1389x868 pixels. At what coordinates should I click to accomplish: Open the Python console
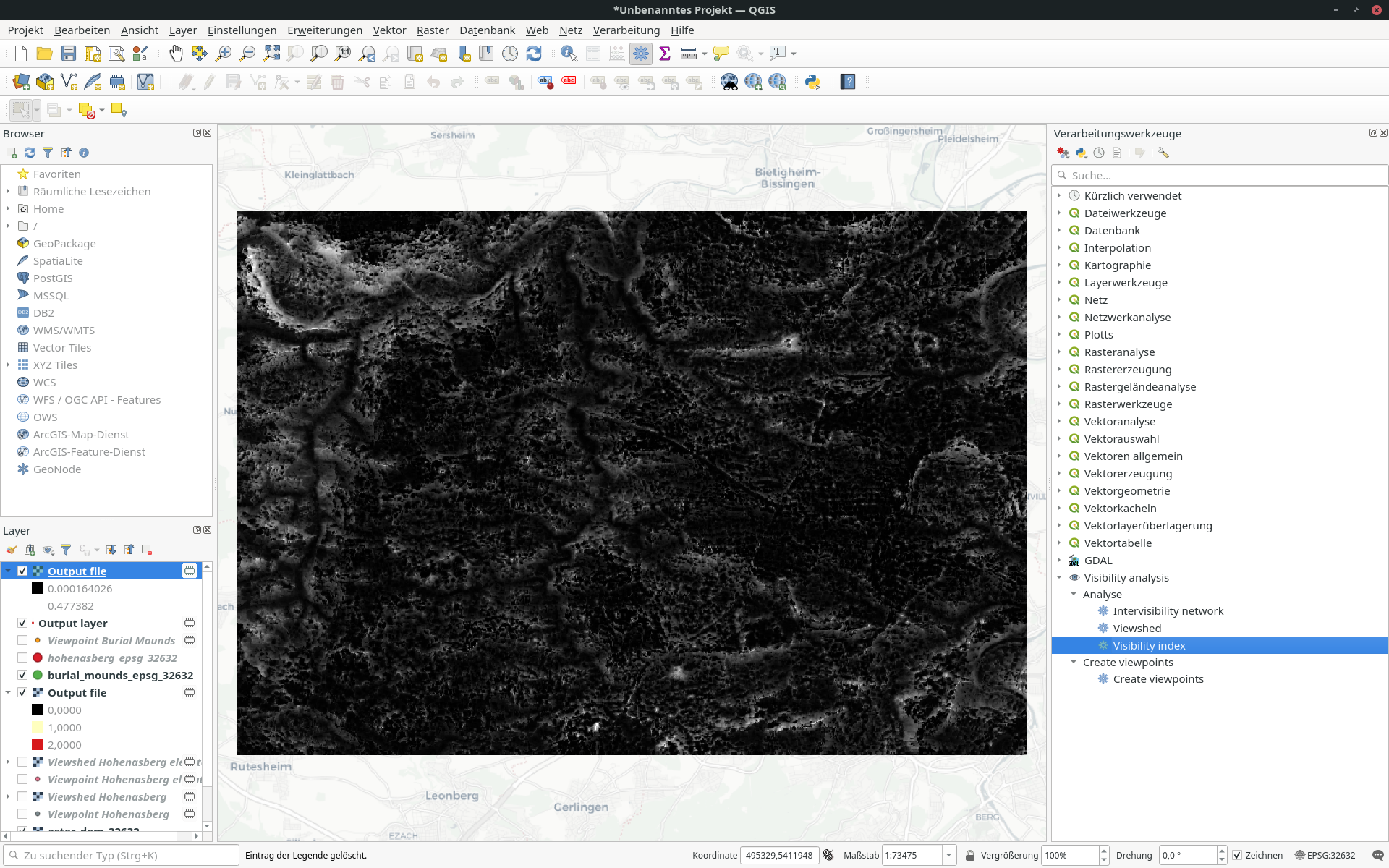(812, 82)
